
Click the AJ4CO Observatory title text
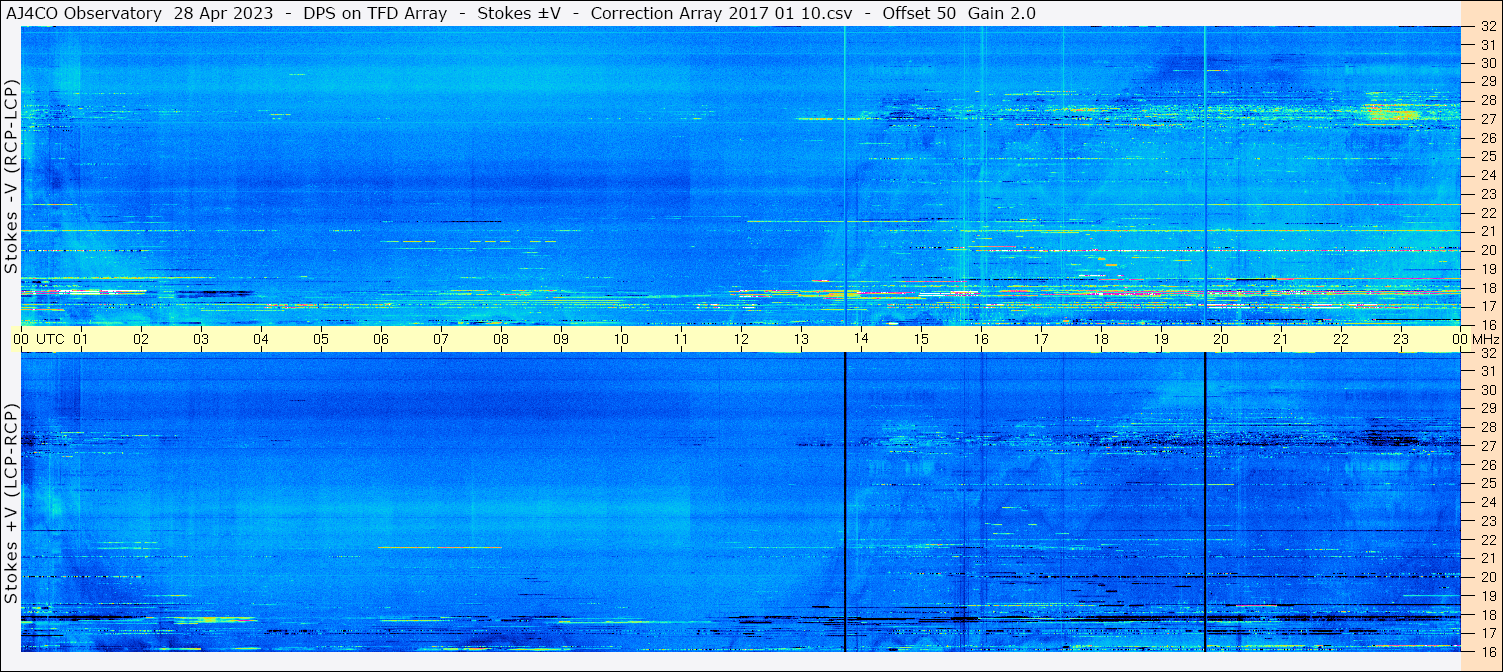pyautogui.click(x=83, y=13)
